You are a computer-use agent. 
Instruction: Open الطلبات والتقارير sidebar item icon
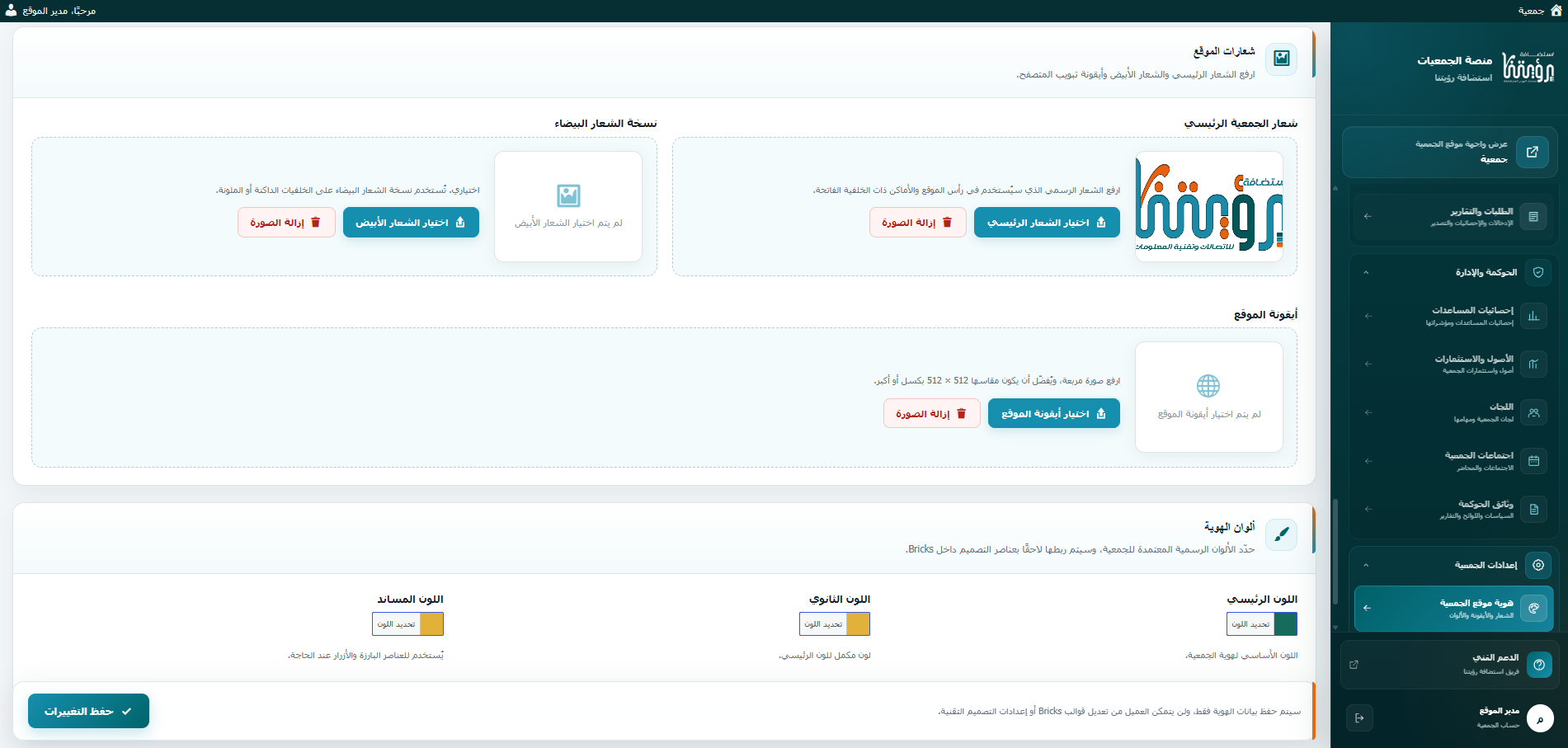click(x=1533, y=217)
